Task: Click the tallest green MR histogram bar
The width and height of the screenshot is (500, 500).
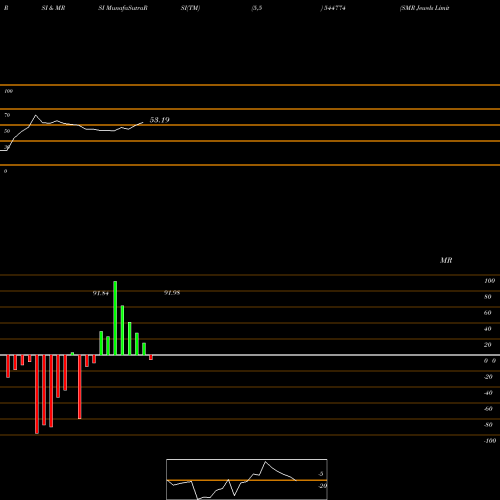Action: (115, 318)
